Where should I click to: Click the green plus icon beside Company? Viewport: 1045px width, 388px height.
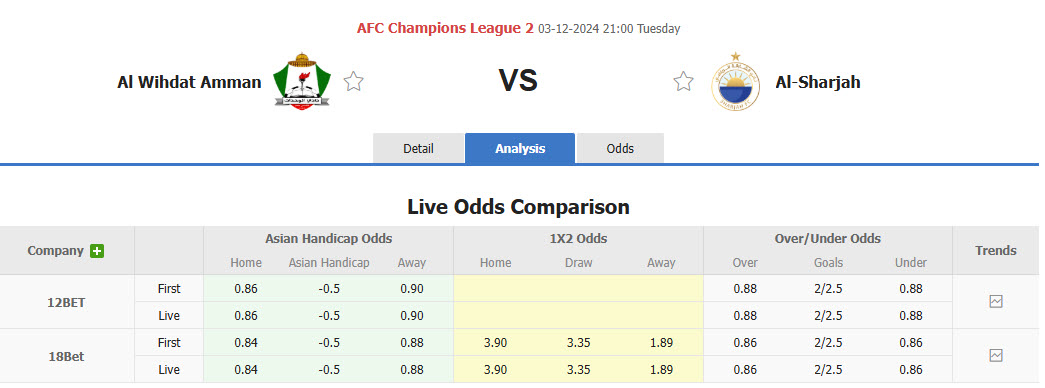(97, 251)
